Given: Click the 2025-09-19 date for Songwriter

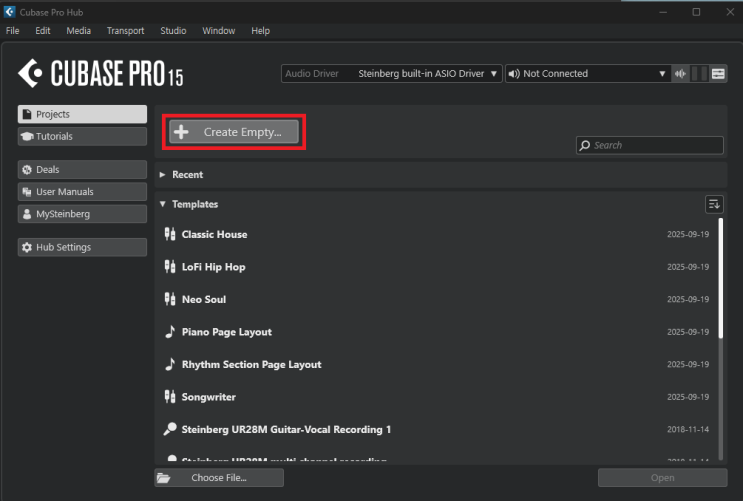Looking at the screenshot, I should 688,397.
